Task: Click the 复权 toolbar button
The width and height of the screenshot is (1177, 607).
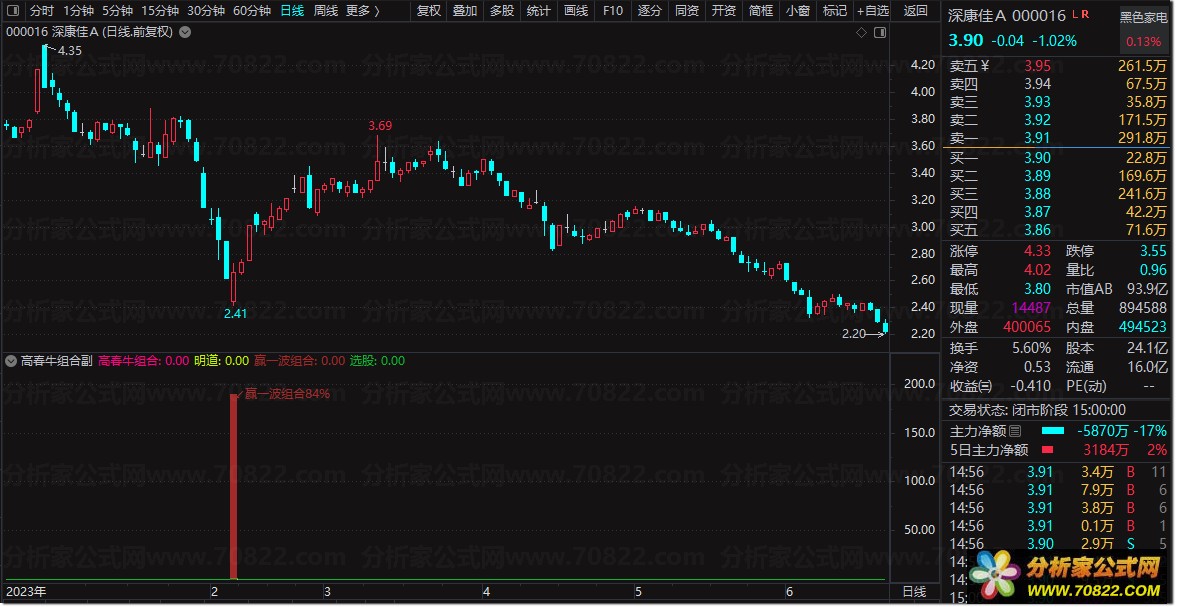Action: pyautogui.click(x=429, y=11)
